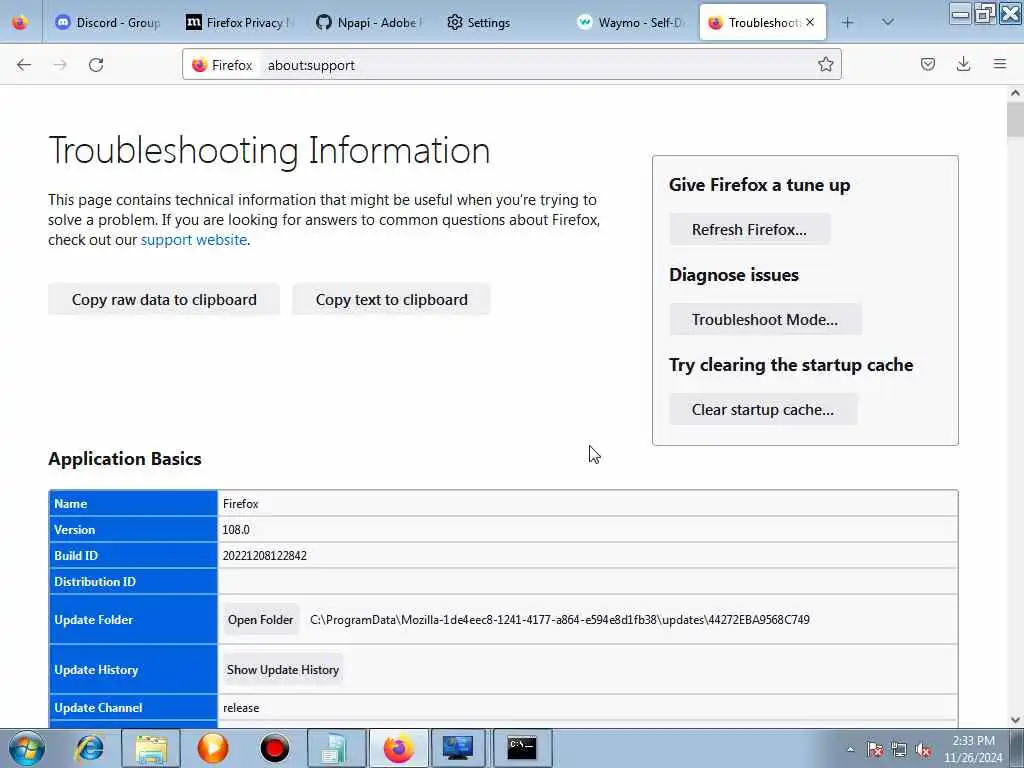Bookmark this page with the star icon
Viewport: 1024px width, 768px height.
pyautogui.click(x=825, y=64)
